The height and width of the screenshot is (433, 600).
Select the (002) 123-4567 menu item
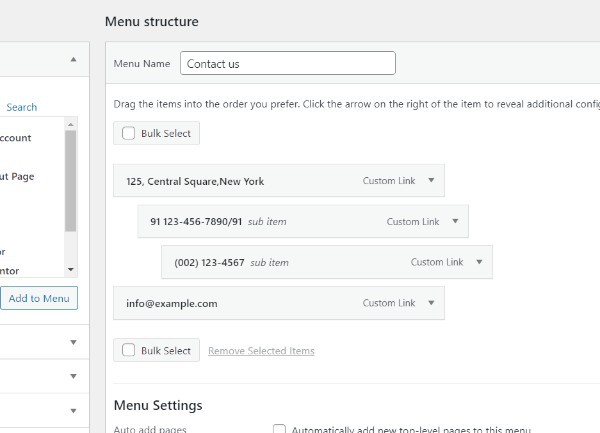click(327, 262)
